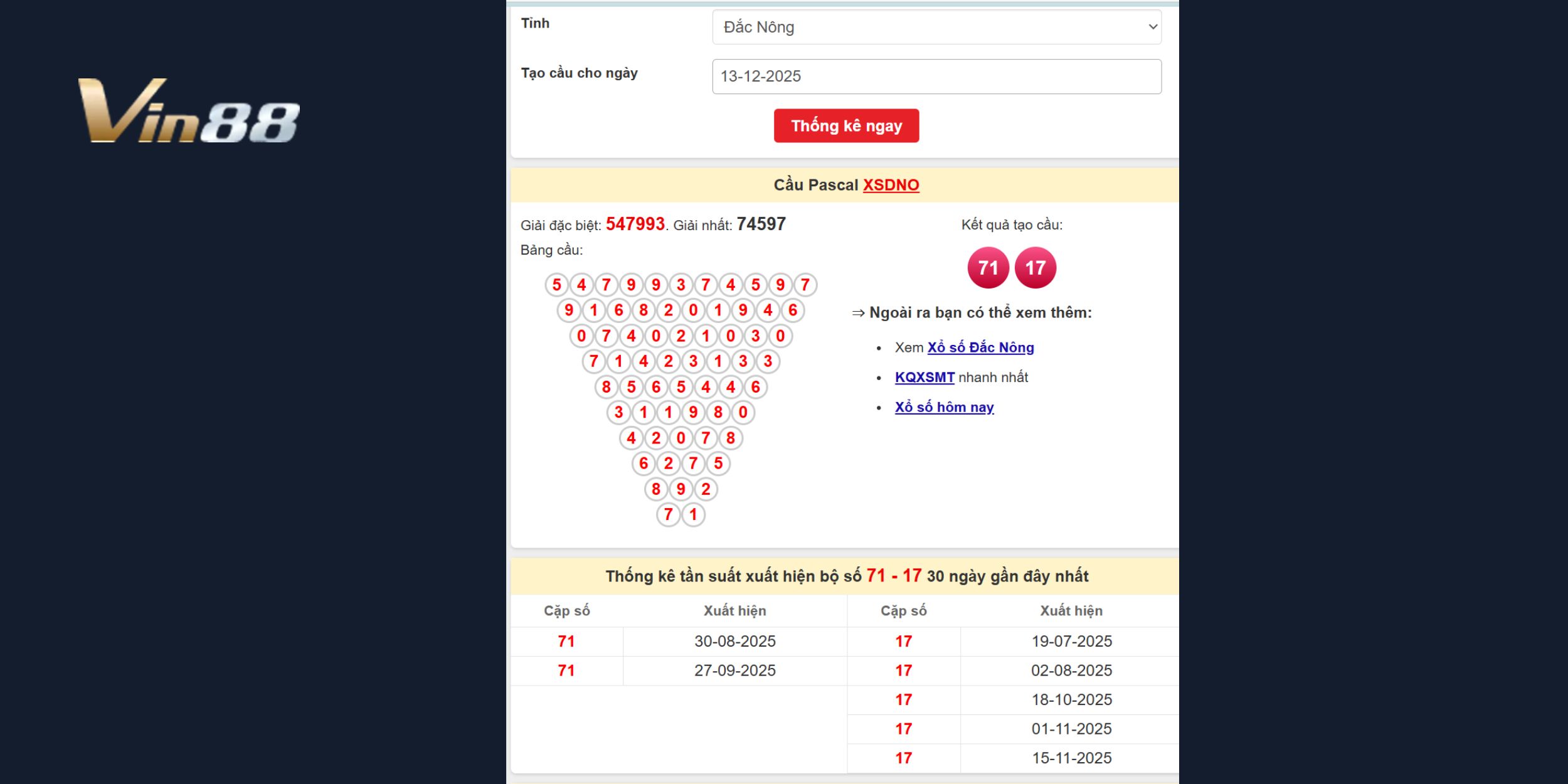Image resolution: width=1568 pixels, height=784 pixels.
Task: Select the 15-11-2025 entry for 17
Action: (x=1071, y=758)
